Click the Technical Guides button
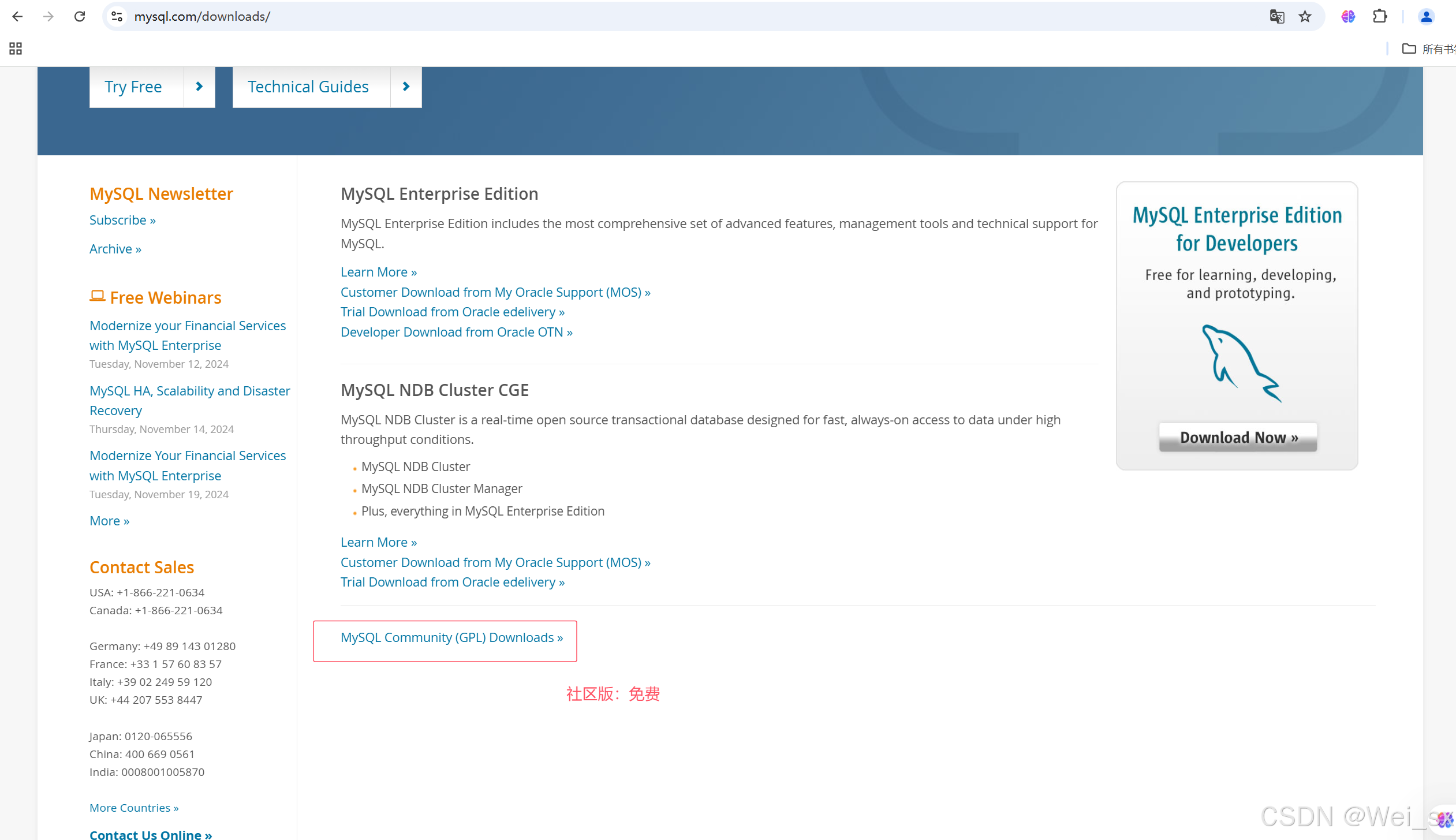Screen dimensions: 1456x840 (x=308, y=87)
